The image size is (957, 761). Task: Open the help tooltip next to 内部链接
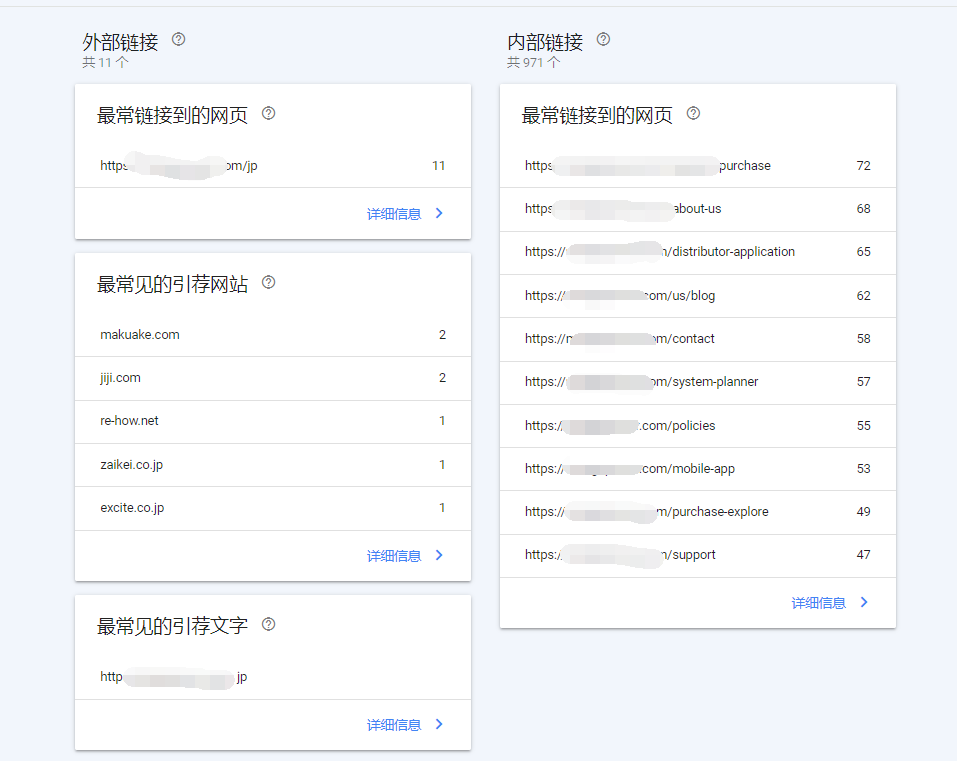(x=602, y=39)
